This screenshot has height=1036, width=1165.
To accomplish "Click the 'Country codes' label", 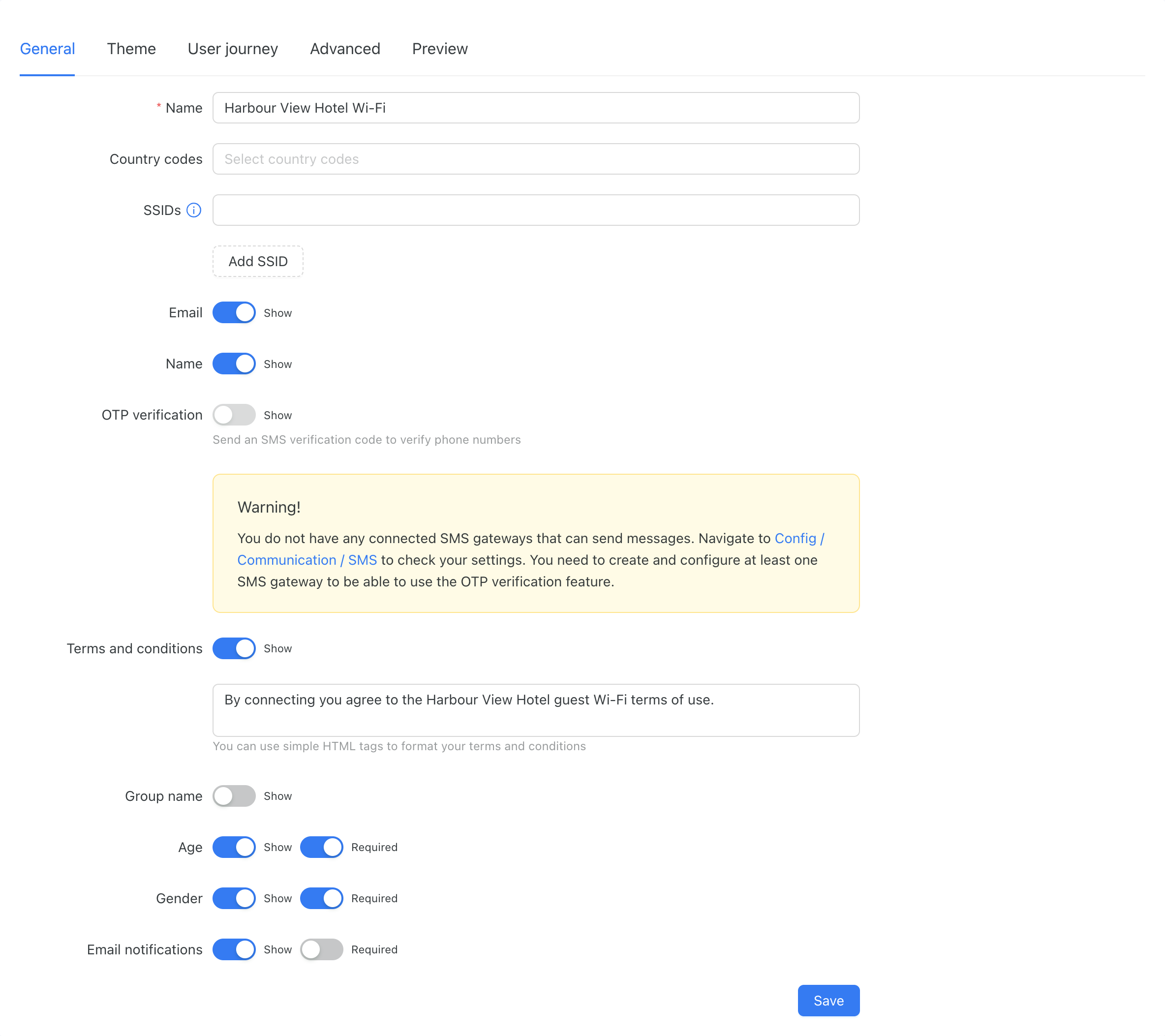I will [x=156, y=159].
